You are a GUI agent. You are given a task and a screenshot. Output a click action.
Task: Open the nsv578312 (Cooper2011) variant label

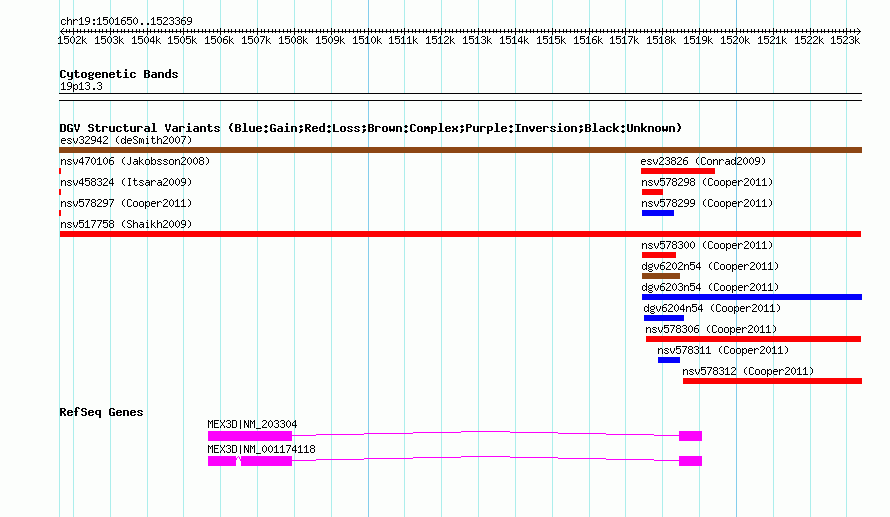[748, 371]
